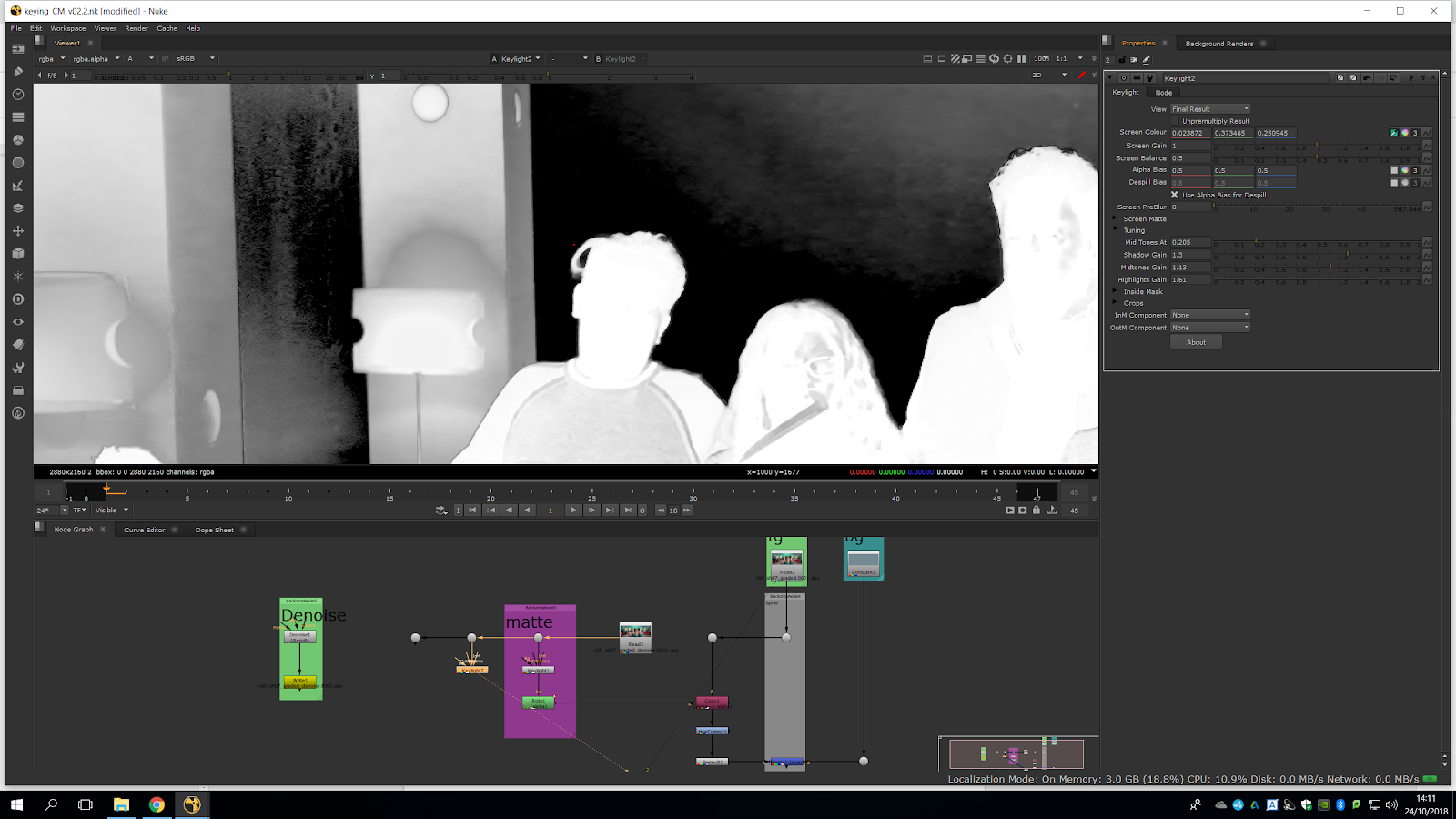Open the View Final Result dropdown

tap(1210, 109)
